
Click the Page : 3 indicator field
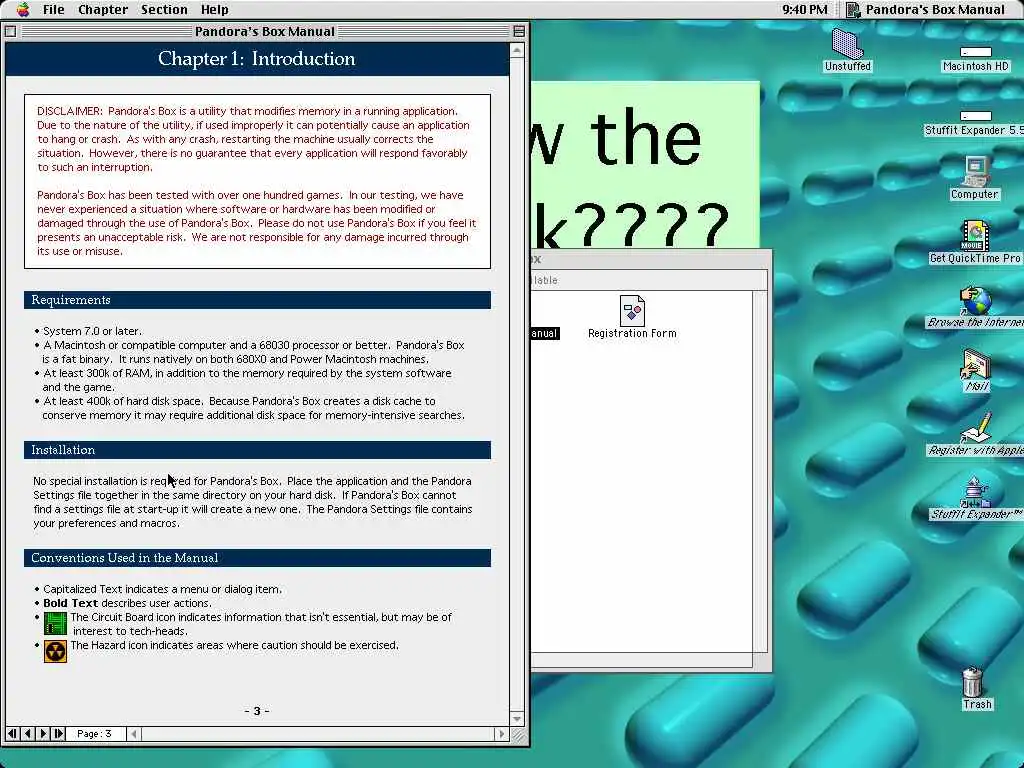[x=95, y=733]
